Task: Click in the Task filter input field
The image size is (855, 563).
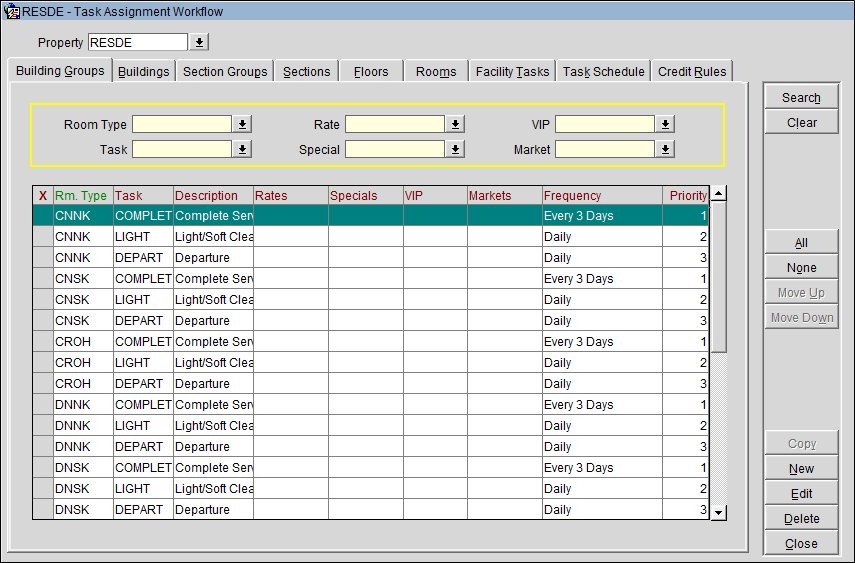Action: click(182, 149)
